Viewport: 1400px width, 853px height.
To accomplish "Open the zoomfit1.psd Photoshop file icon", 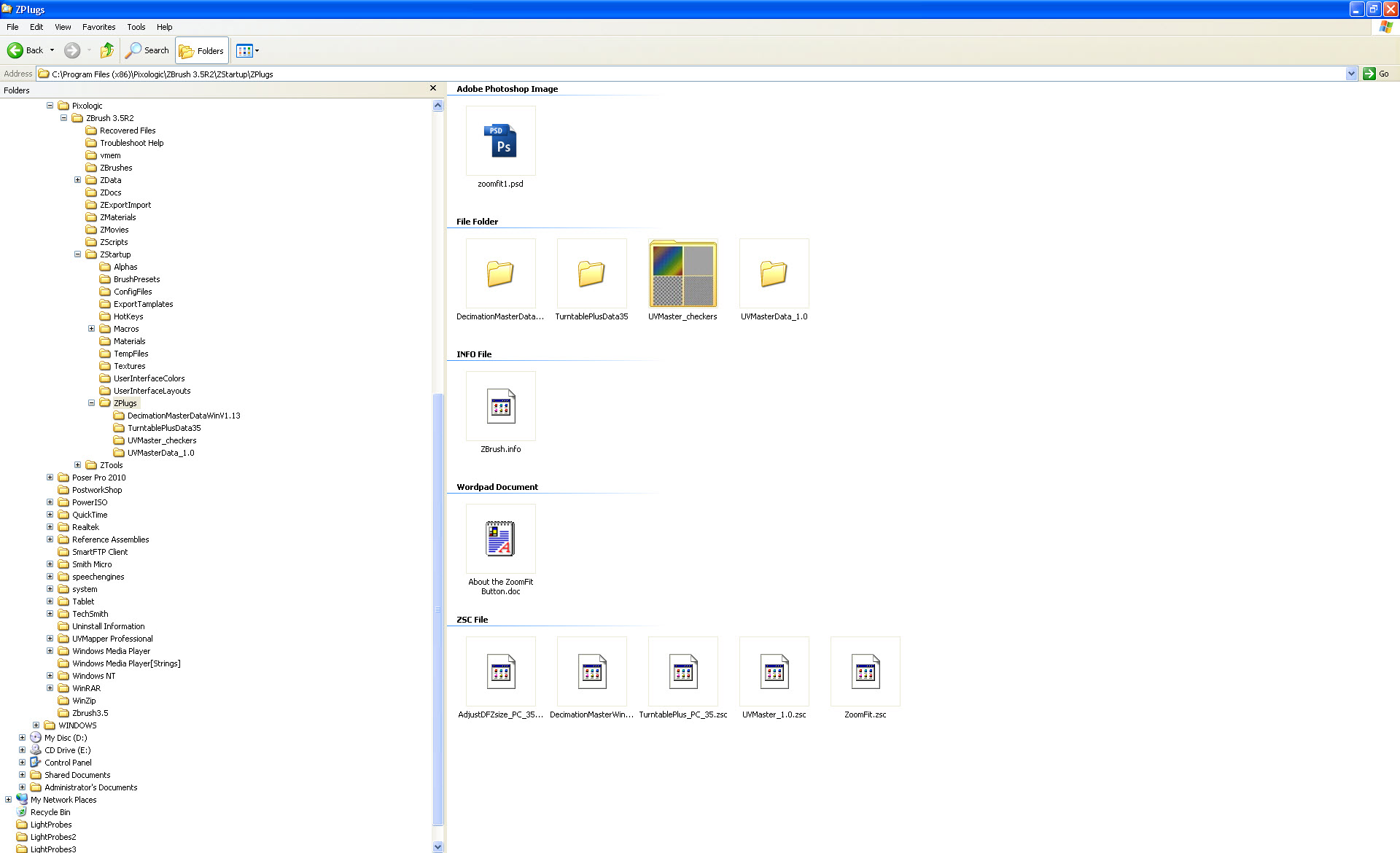I will 500,141.
